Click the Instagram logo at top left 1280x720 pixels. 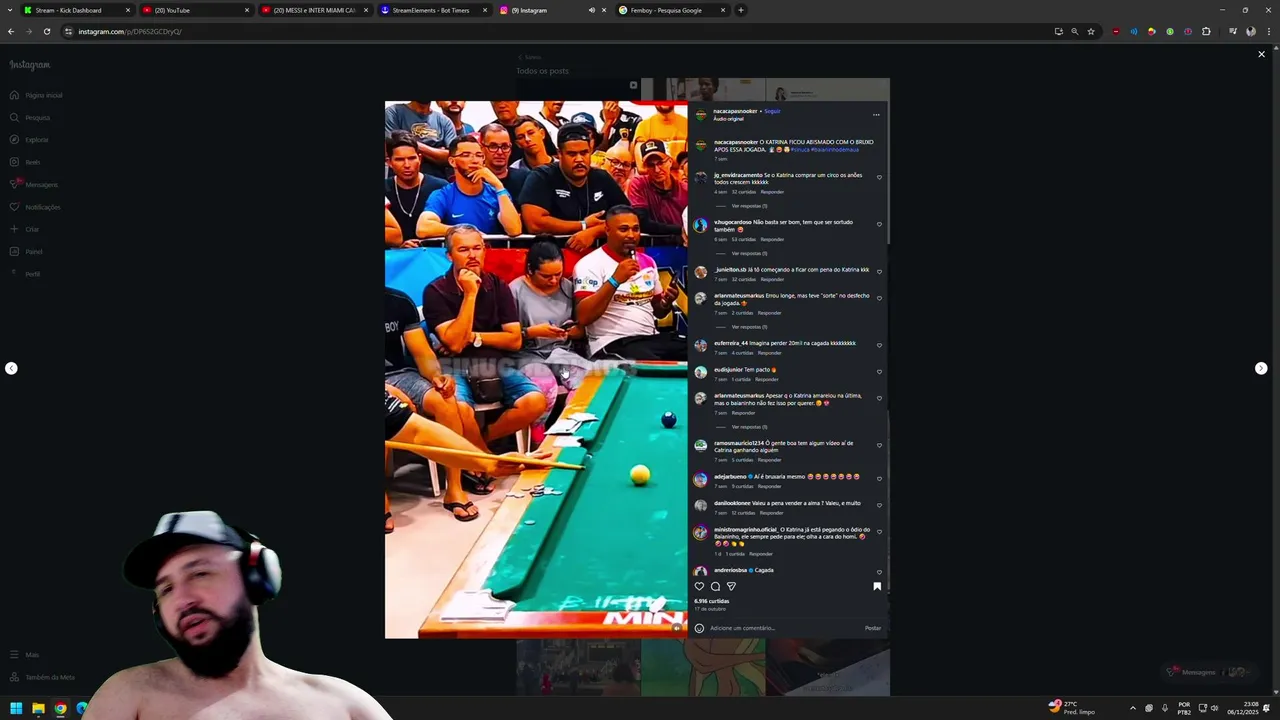click(x=30, y=65)
